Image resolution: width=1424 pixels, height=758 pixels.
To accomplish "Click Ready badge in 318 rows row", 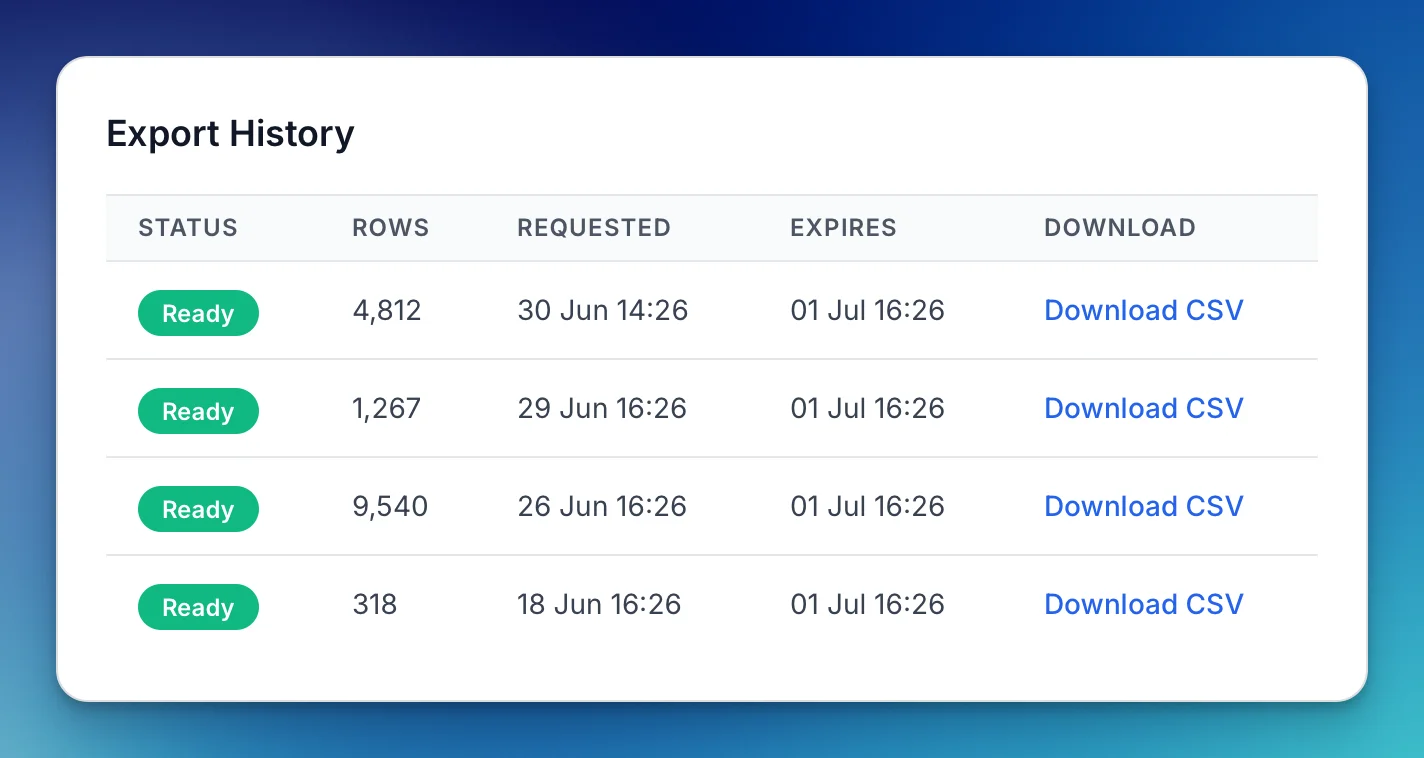I will click(198, 607).
